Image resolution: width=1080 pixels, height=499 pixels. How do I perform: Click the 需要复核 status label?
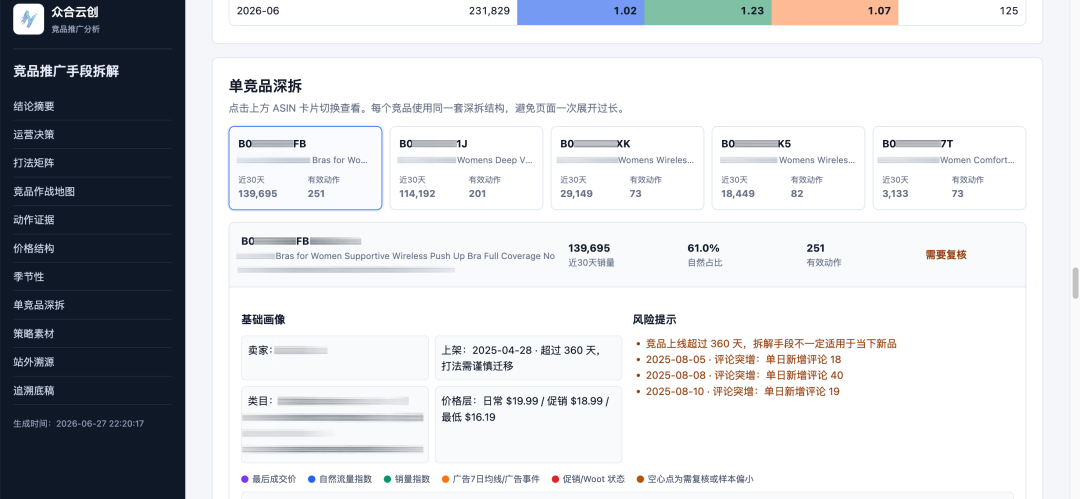coord(946,254)
